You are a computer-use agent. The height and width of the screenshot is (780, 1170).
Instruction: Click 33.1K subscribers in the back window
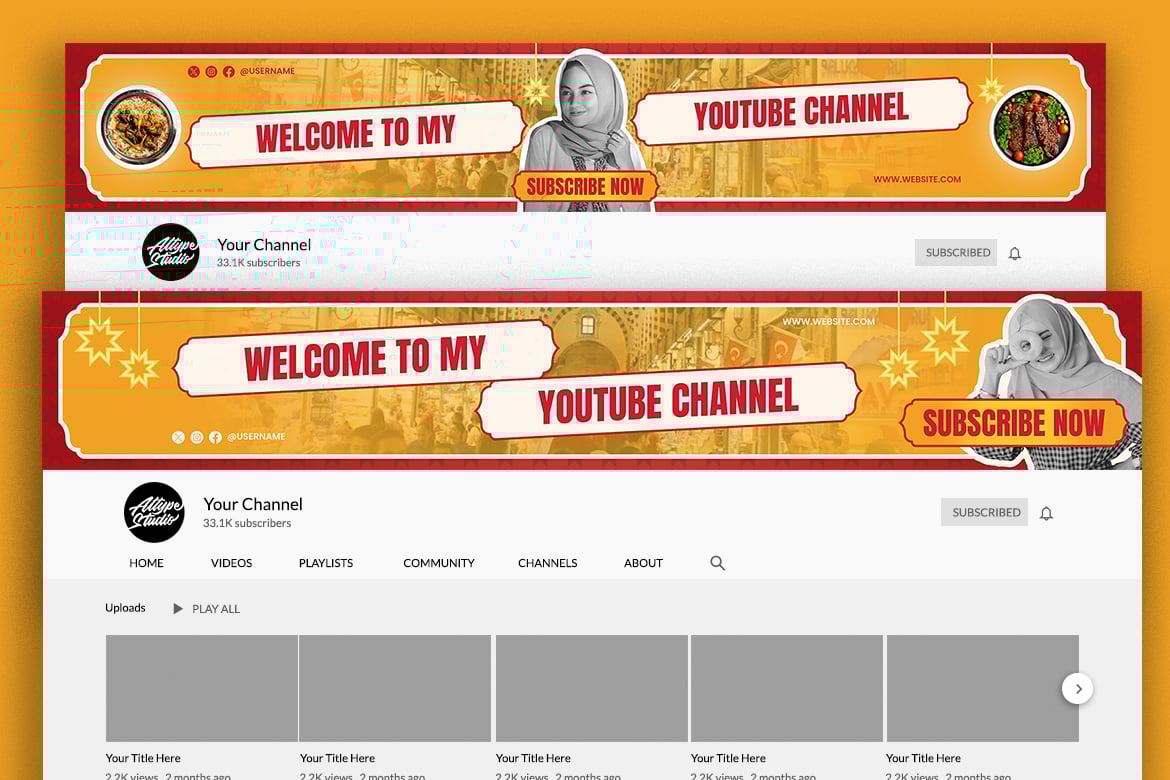point(258,263)
